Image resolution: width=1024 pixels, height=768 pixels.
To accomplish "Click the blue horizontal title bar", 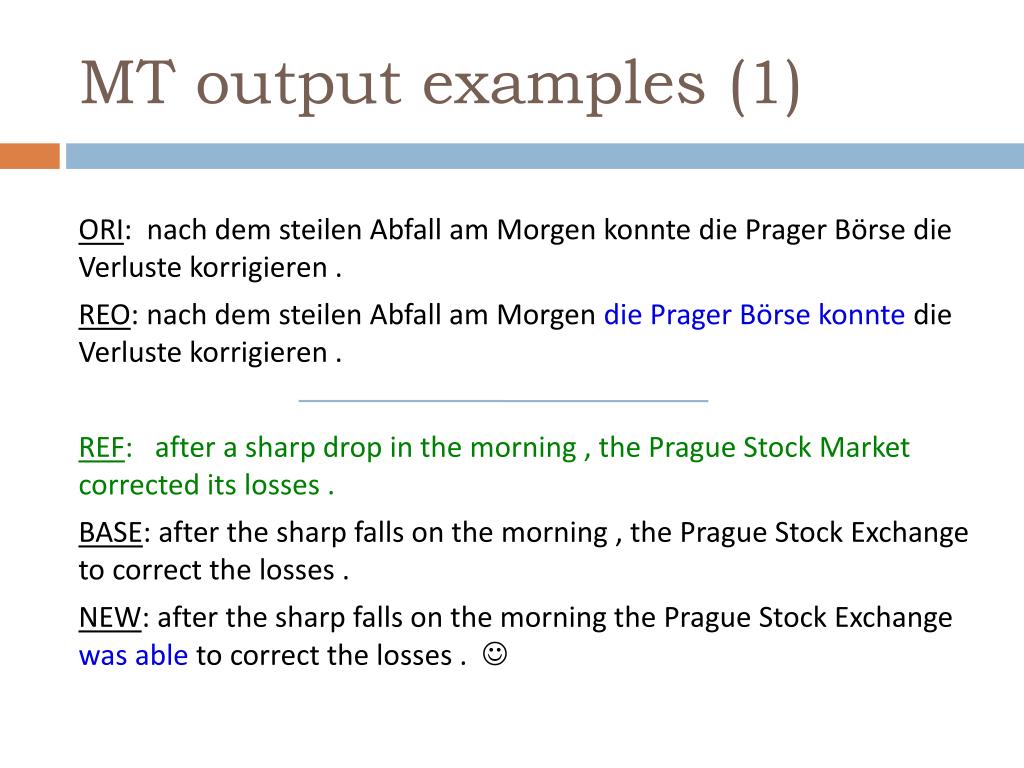I will (x=545, y=156).
